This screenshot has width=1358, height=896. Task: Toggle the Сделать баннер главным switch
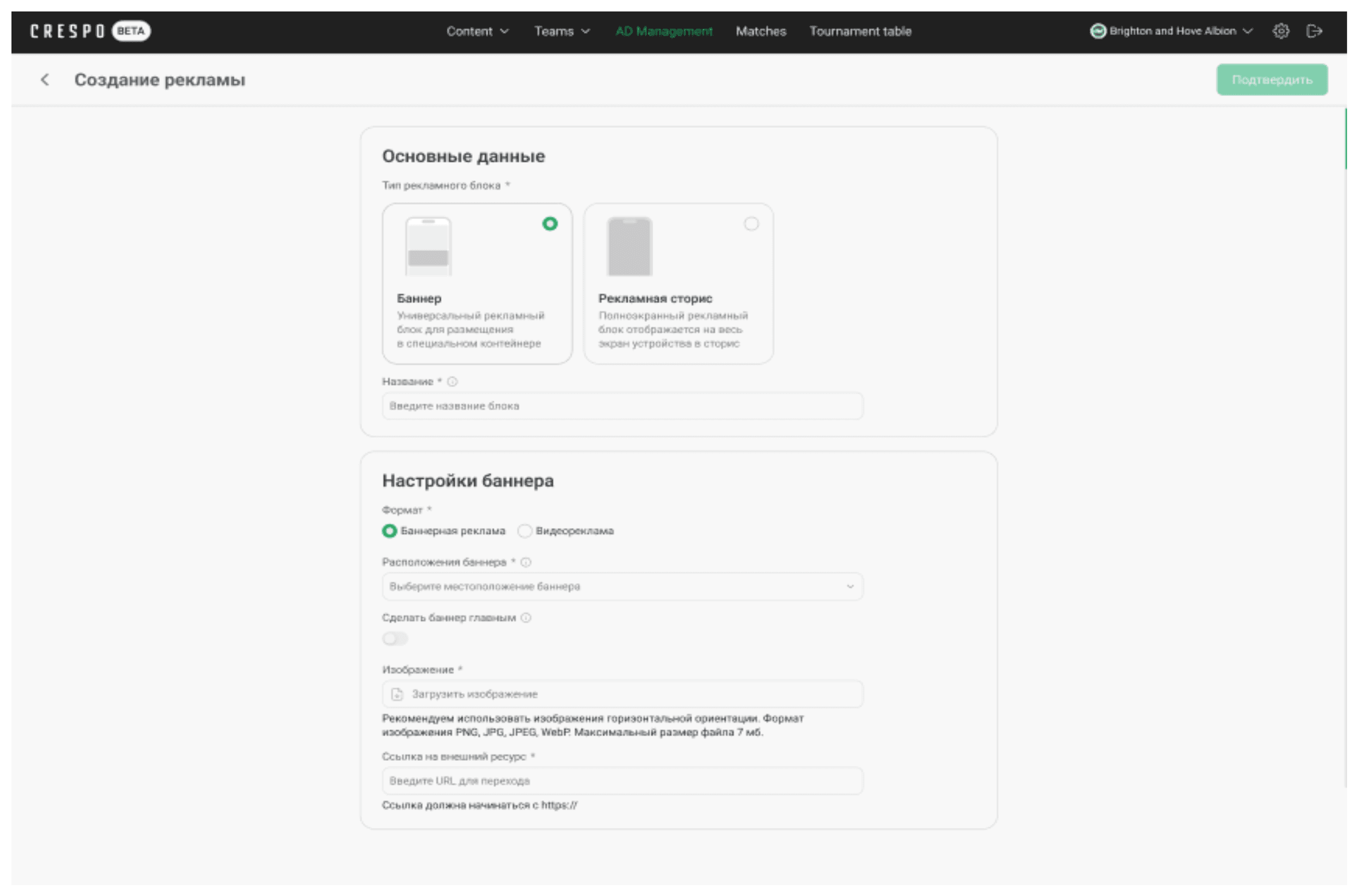coord(395,638)
